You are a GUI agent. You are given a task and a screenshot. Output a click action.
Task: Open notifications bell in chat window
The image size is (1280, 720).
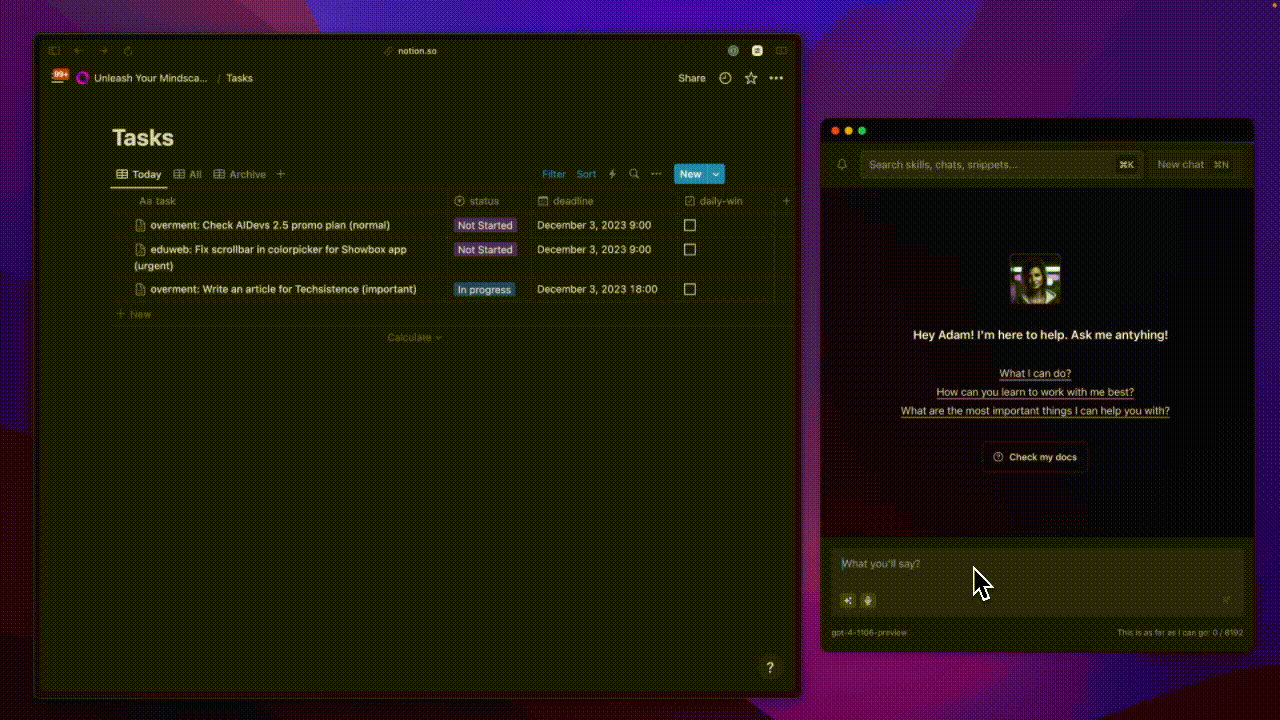(x=842, y=164)
